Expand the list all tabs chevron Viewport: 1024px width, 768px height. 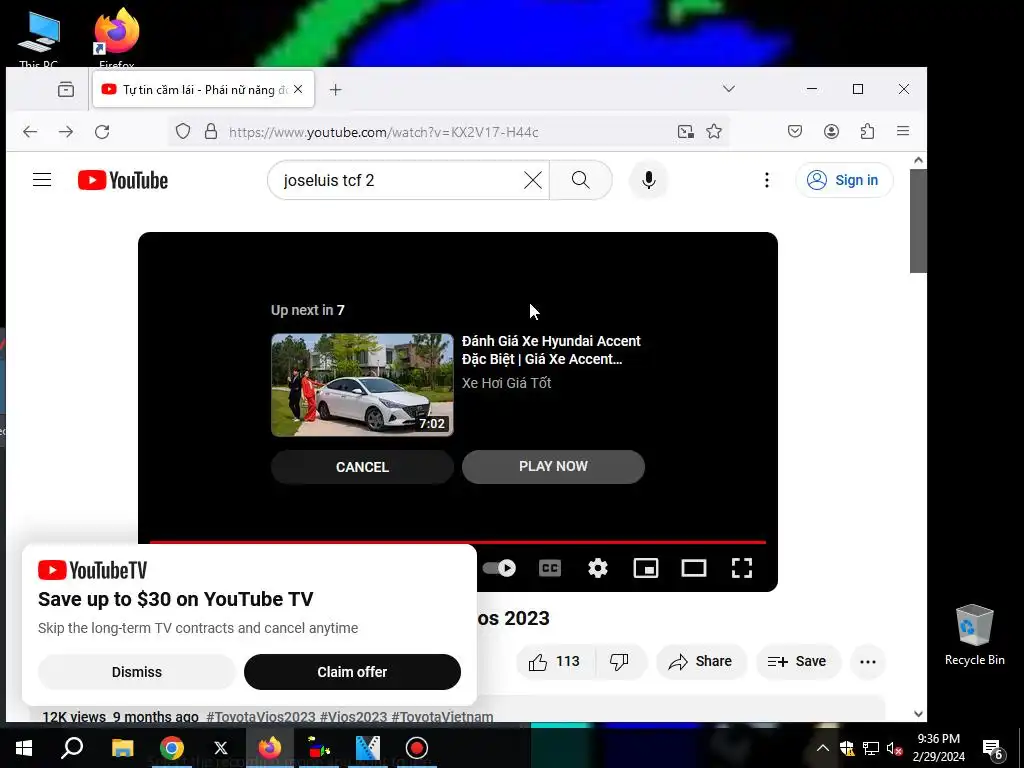click(729, 89)
